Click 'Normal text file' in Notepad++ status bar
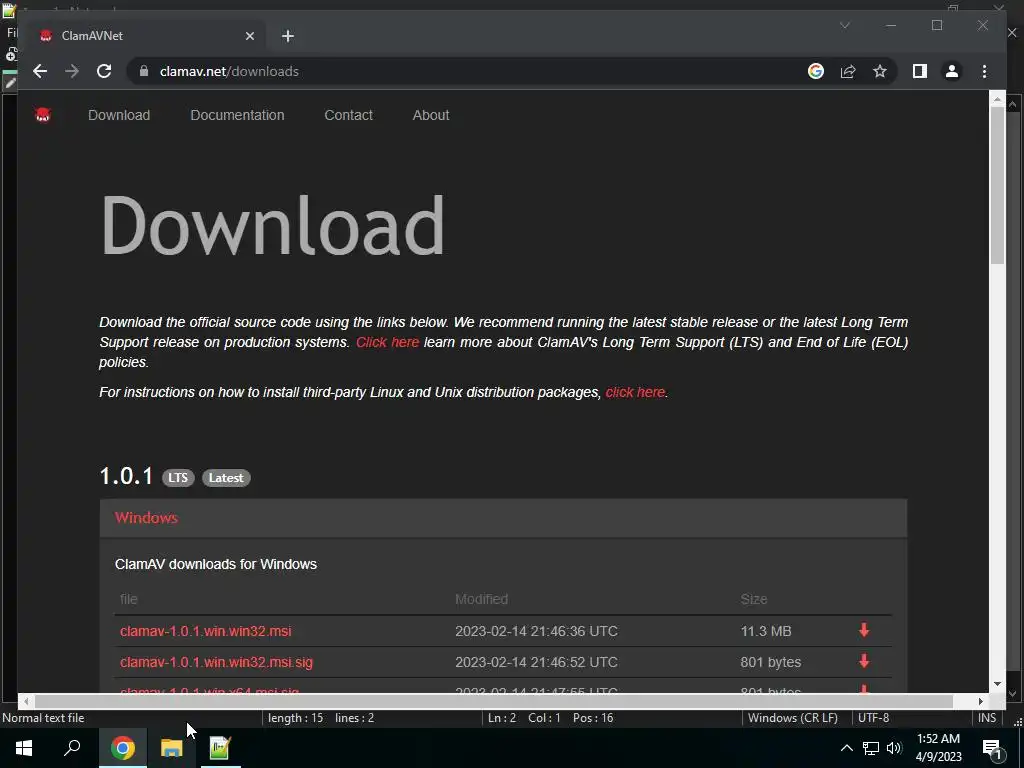Viewport: 1024px width, 768px height. click(x=43, y=718)
